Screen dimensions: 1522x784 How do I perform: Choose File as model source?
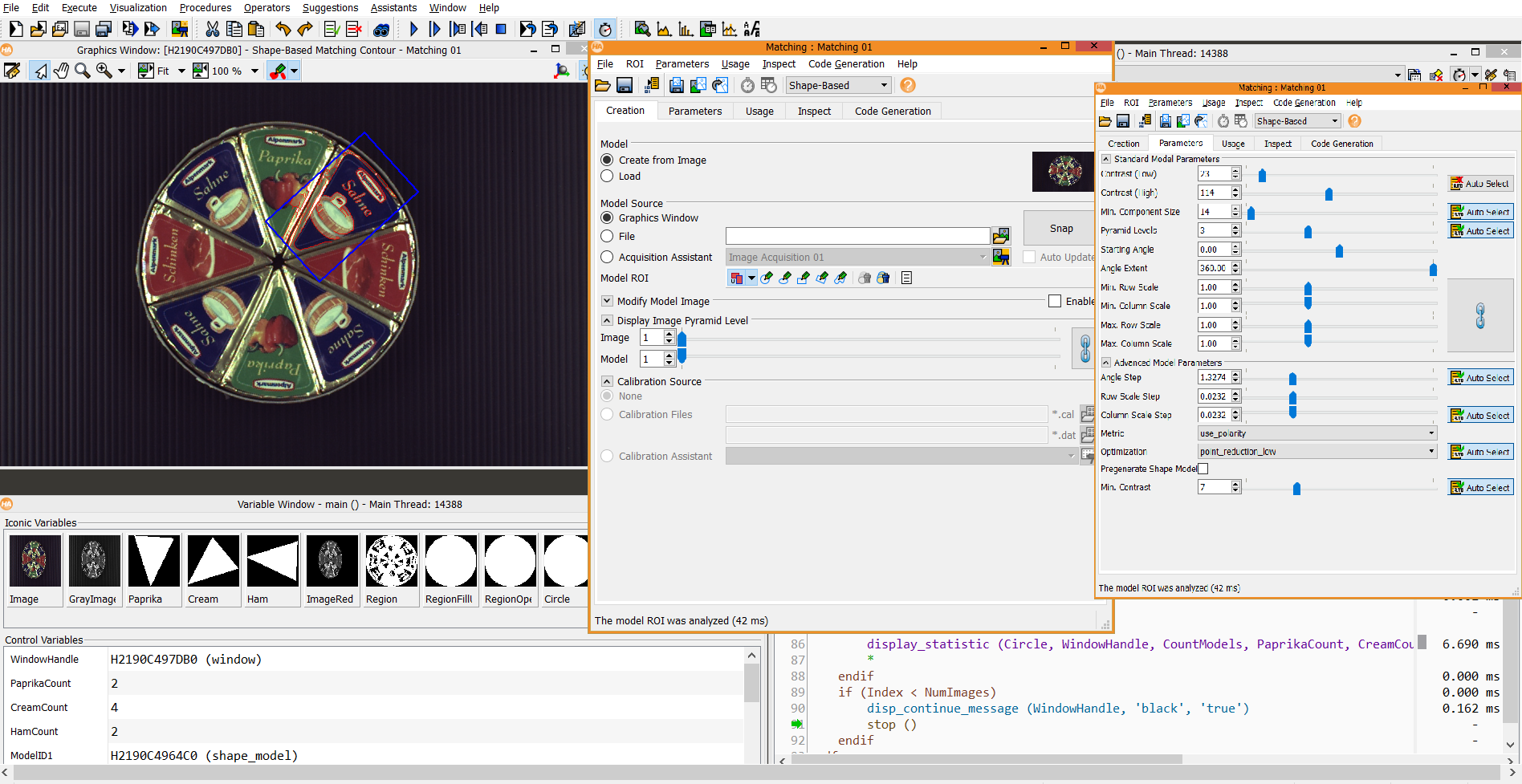pyautogui.click(x=607, y=236)
